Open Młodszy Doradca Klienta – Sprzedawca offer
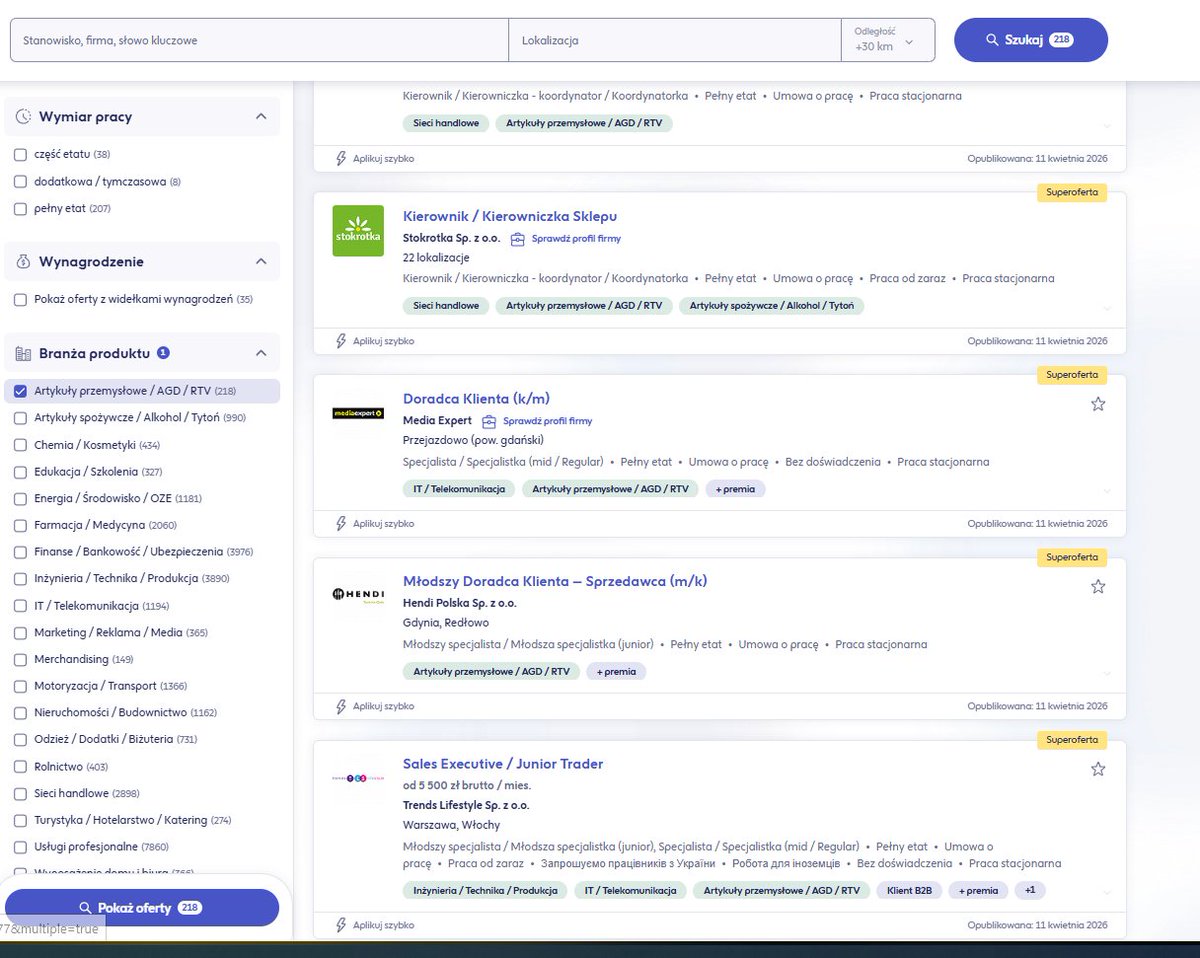This screenshot has width=1200, height=958. tap(555, 581)
